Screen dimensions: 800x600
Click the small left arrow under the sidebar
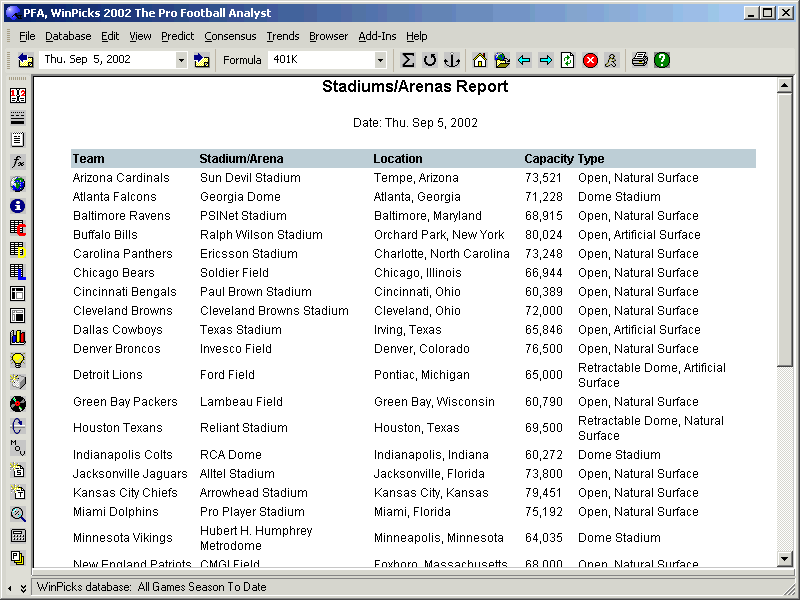(10, 588)
